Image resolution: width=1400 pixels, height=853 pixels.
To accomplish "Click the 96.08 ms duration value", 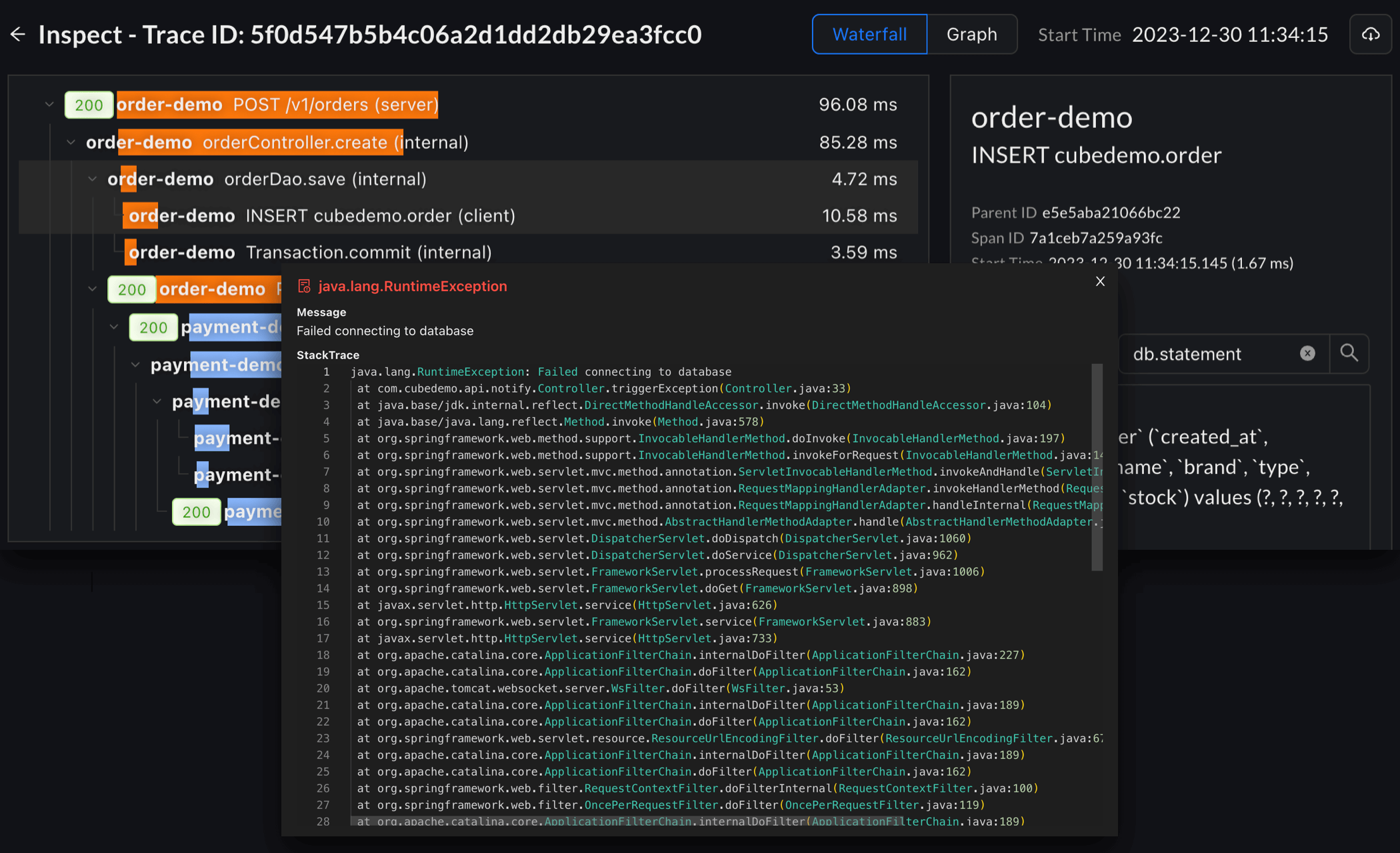I will coord(857,105).
